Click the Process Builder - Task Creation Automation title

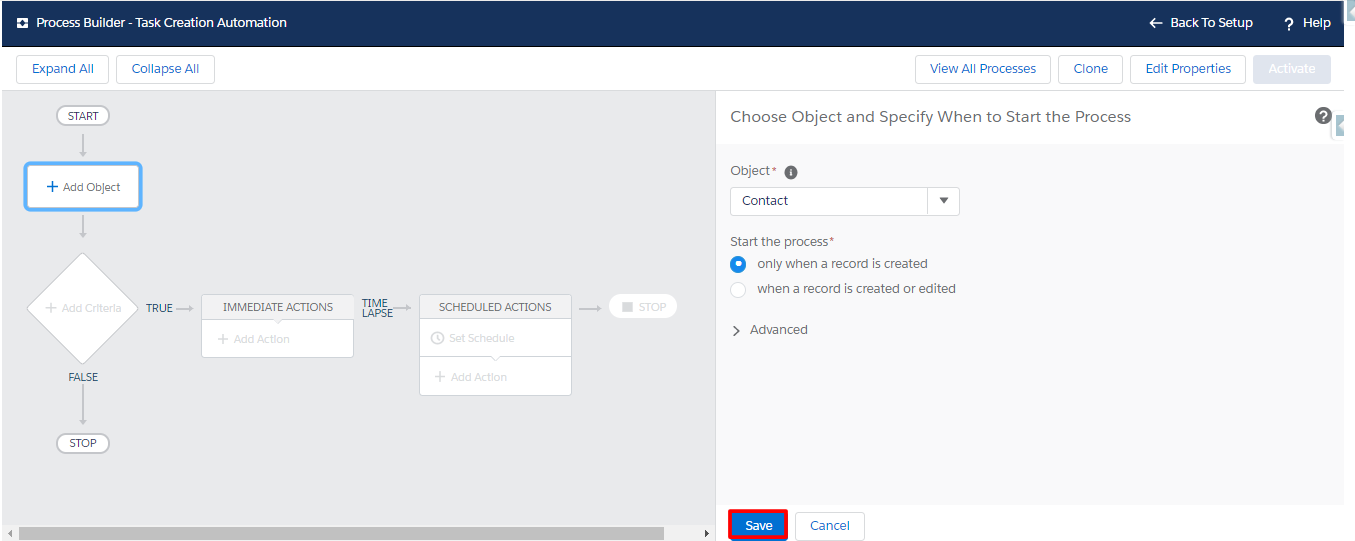(x=162, y=23)
